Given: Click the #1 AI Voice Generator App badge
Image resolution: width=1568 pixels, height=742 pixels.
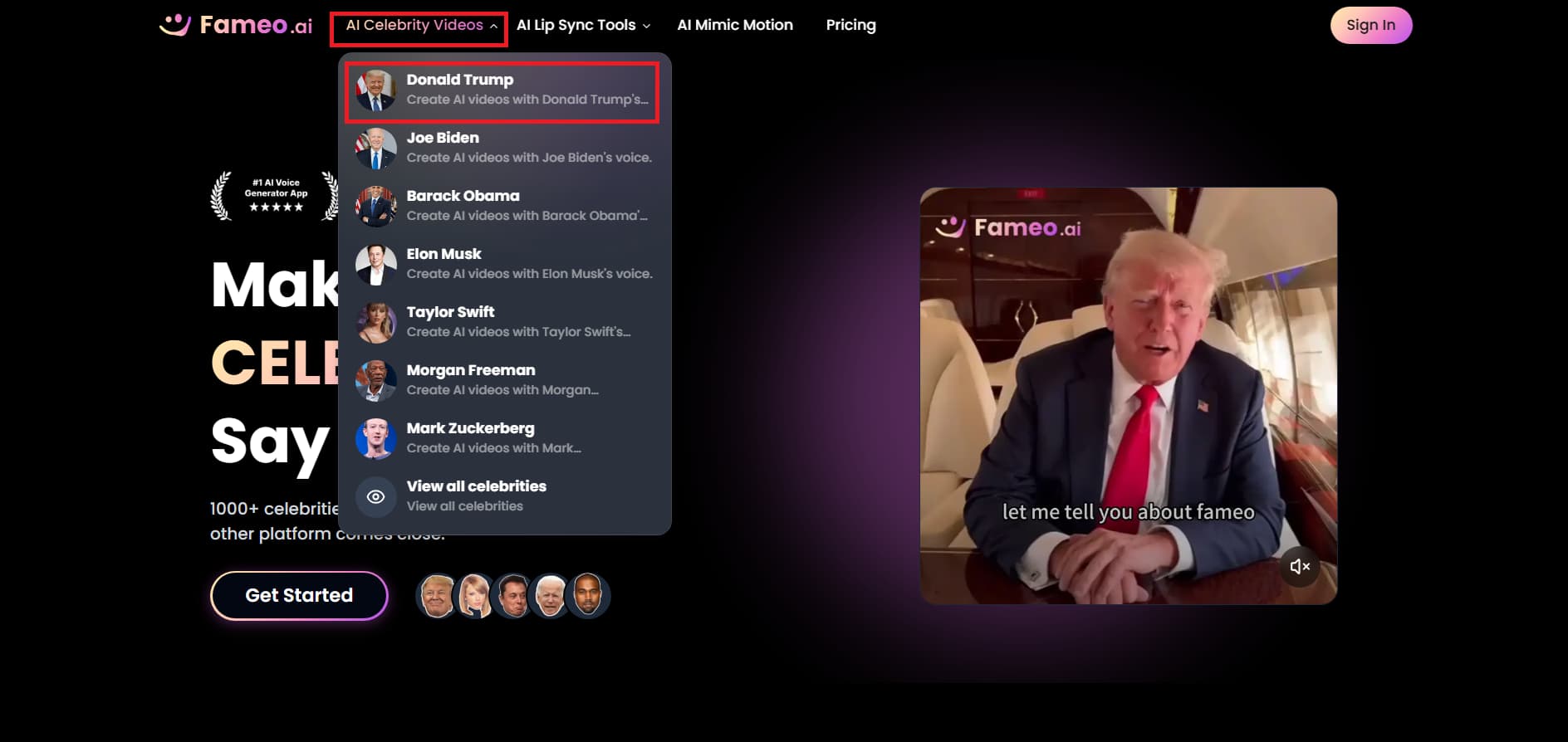Looking at the screenshot, I should [276, 196].
